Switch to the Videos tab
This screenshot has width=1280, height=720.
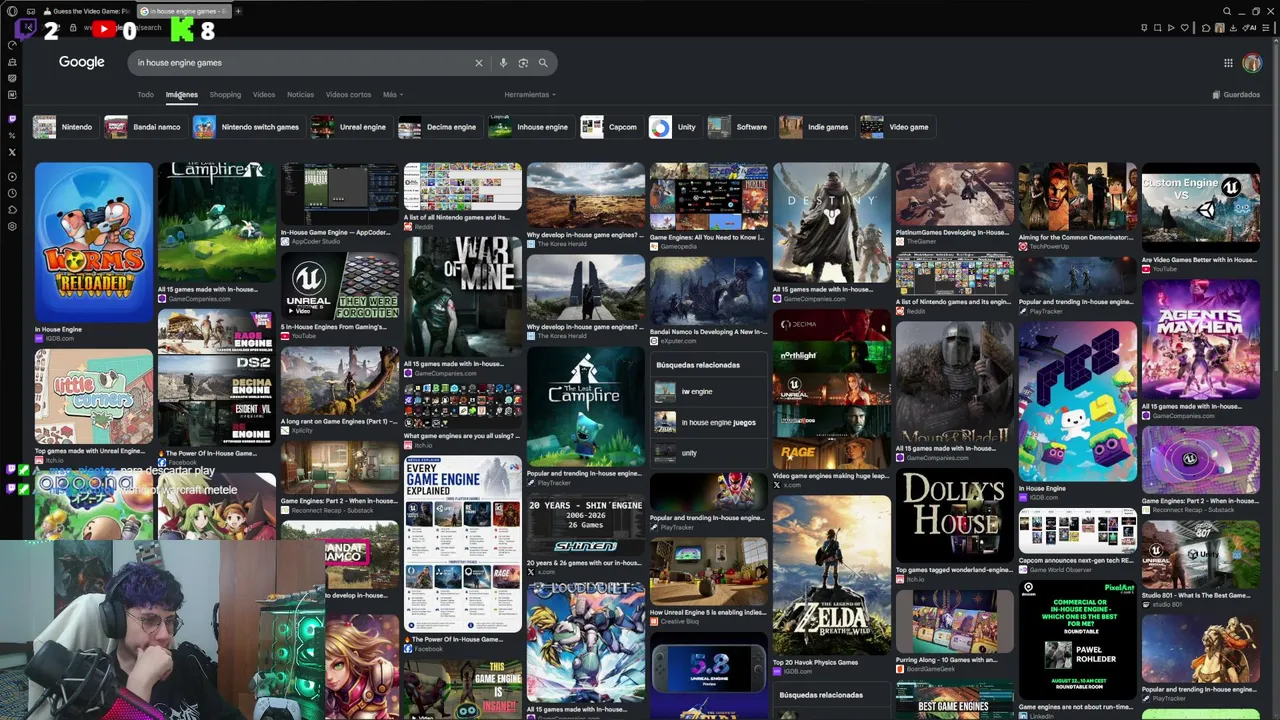[264, 95]
